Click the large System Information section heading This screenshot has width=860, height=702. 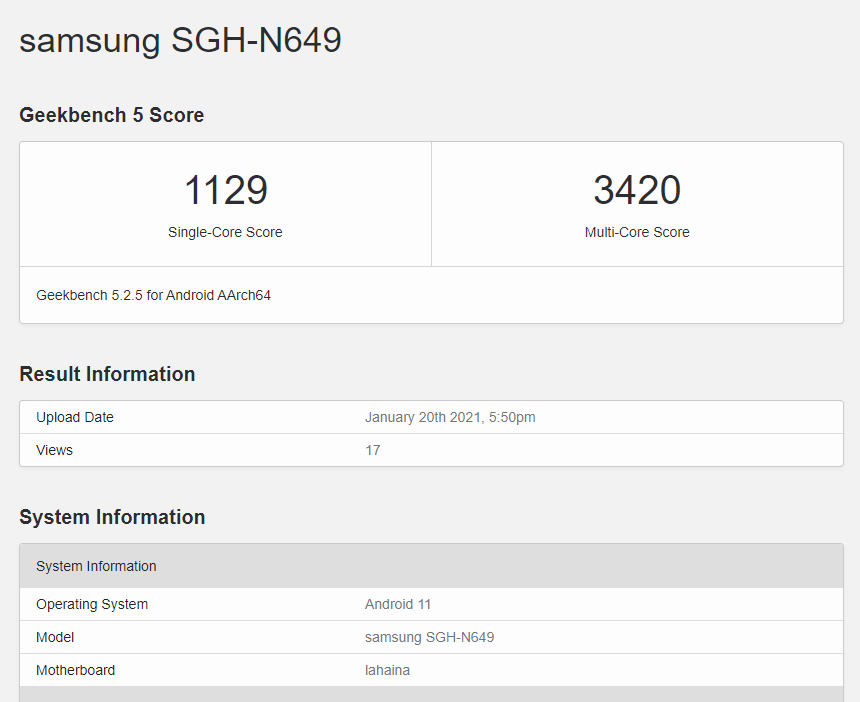pos(112,517)
